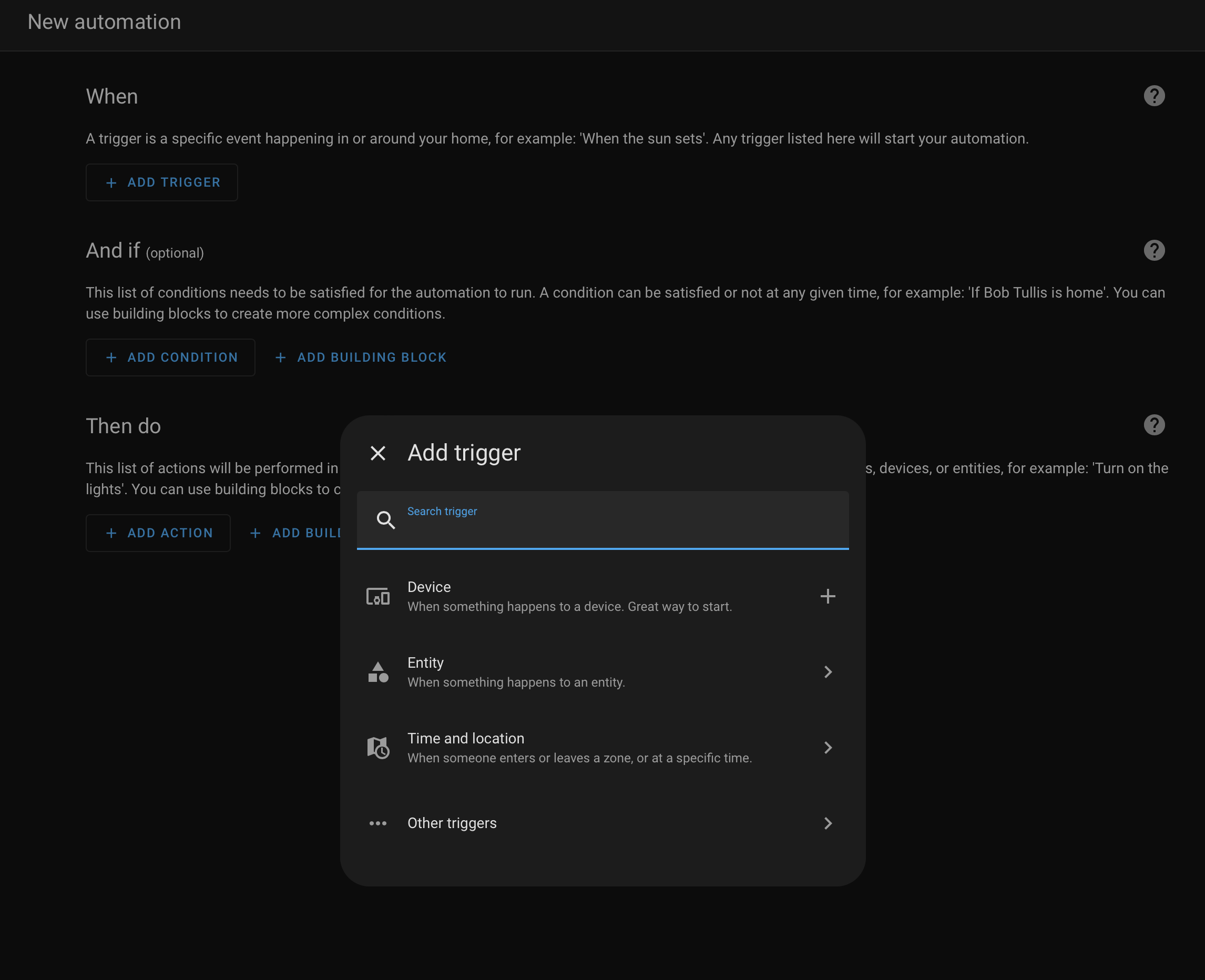Click the Add Trigger button

pyautogui.click(x=161, y=182)
